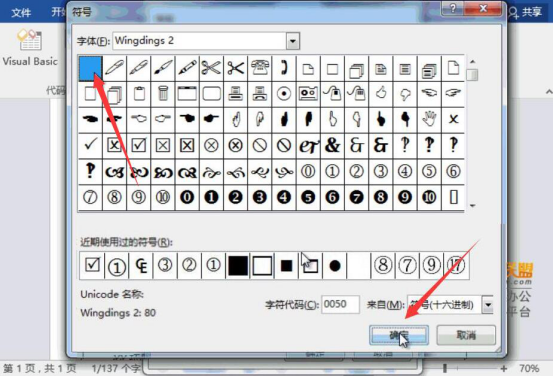Pick the telephone symbol

260,68
